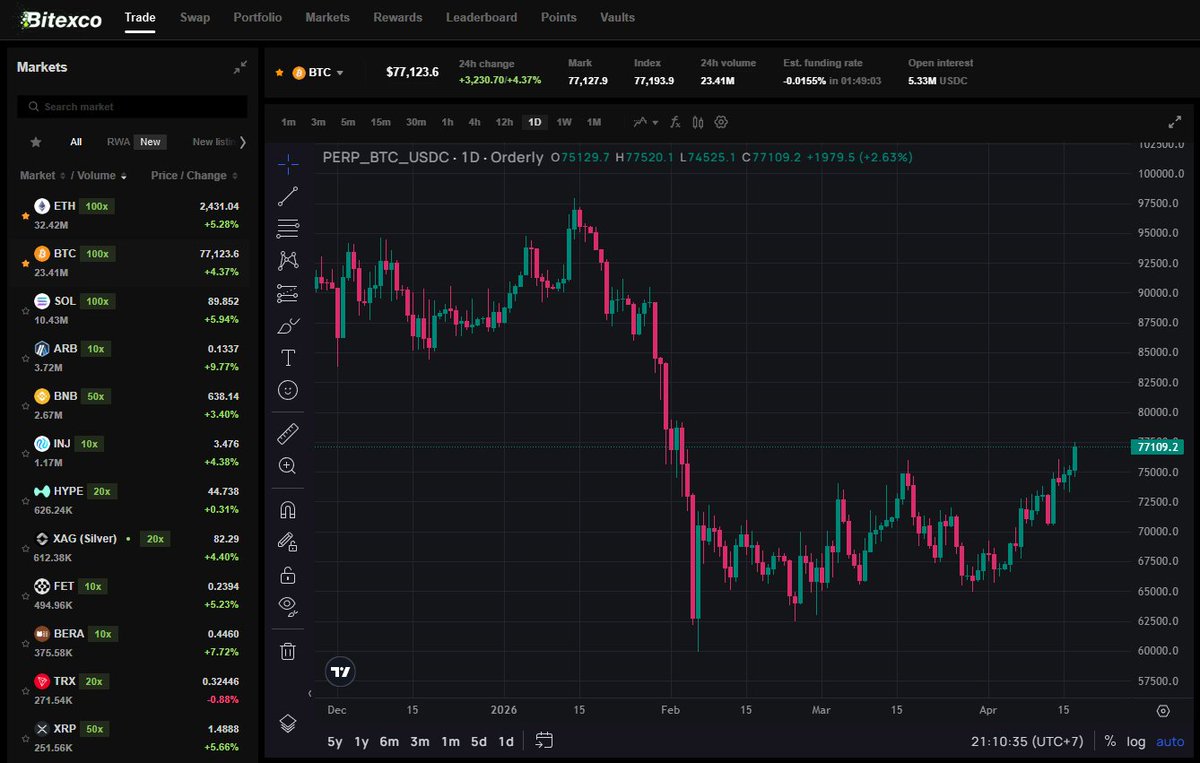Viewport: 1200px width, 763px height.
Task: Sort markets by Price / Change
Action: [195, 175]
